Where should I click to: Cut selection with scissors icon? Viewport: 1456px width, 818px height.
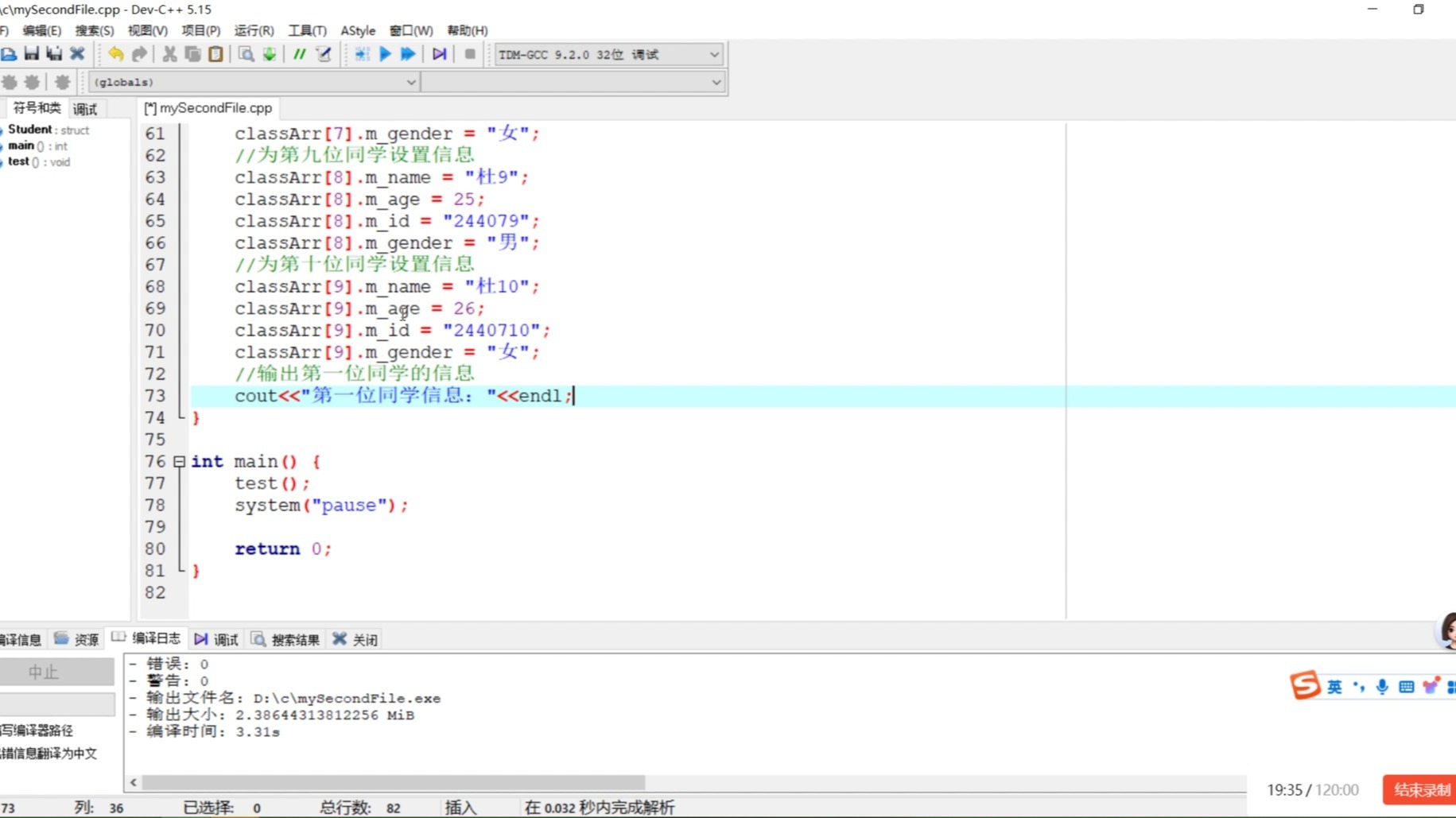[x=169, y=54]
